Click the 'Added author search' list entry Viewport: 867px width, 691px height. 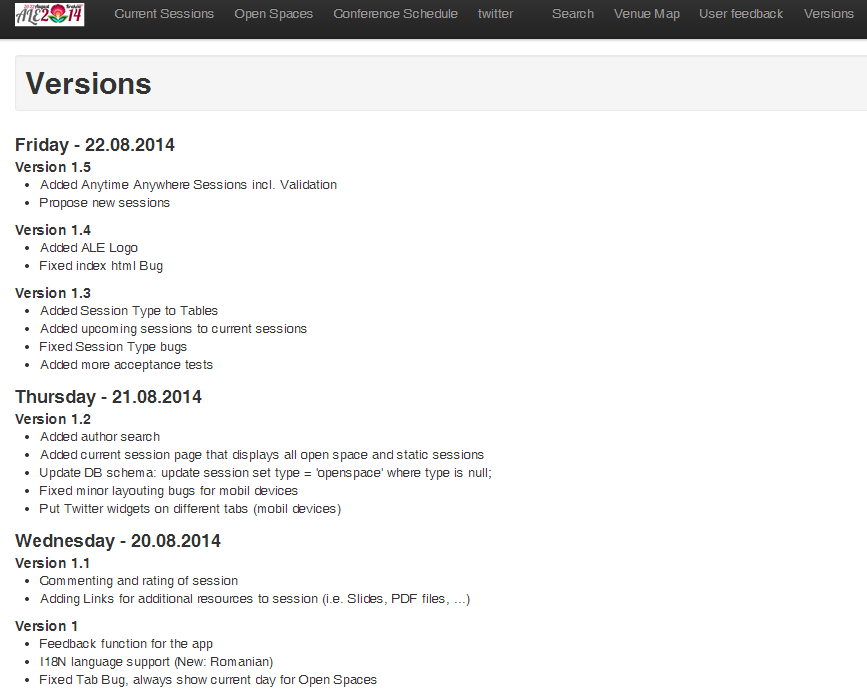click(x=100, y=437)
